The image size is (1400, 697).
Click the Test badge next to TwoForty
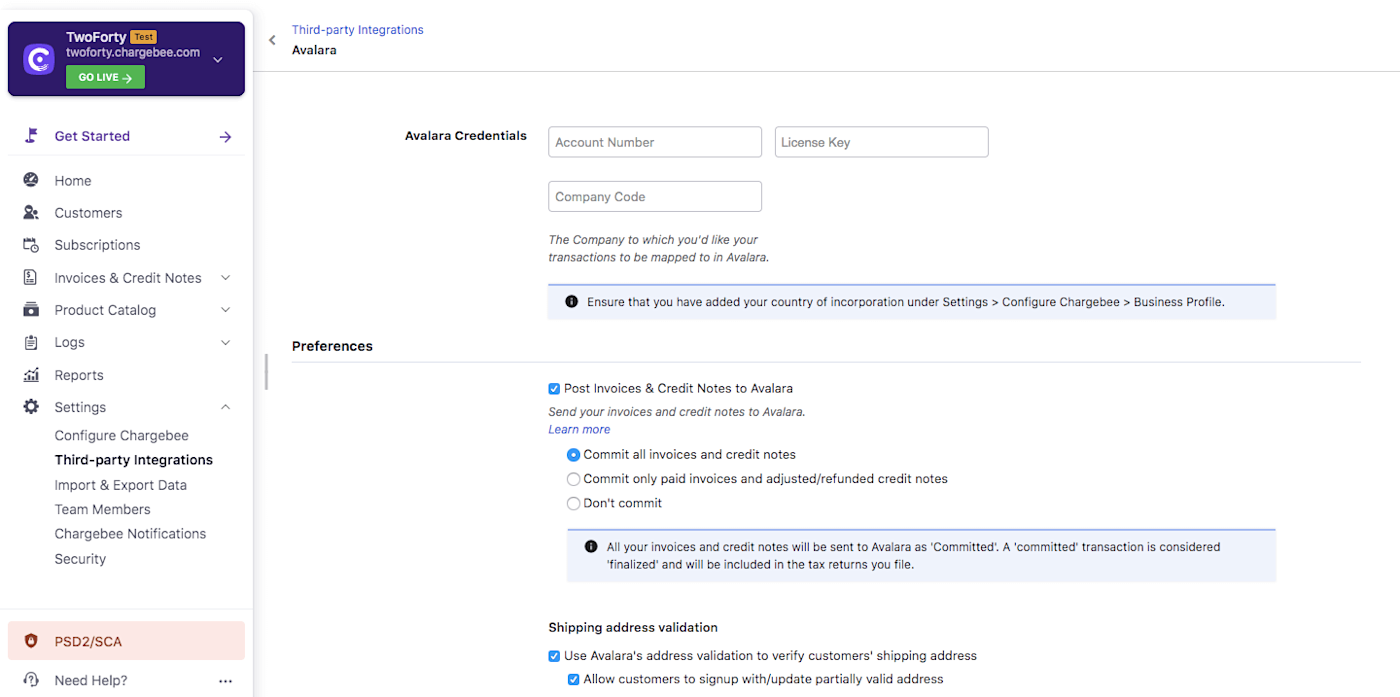pos(143,37)
